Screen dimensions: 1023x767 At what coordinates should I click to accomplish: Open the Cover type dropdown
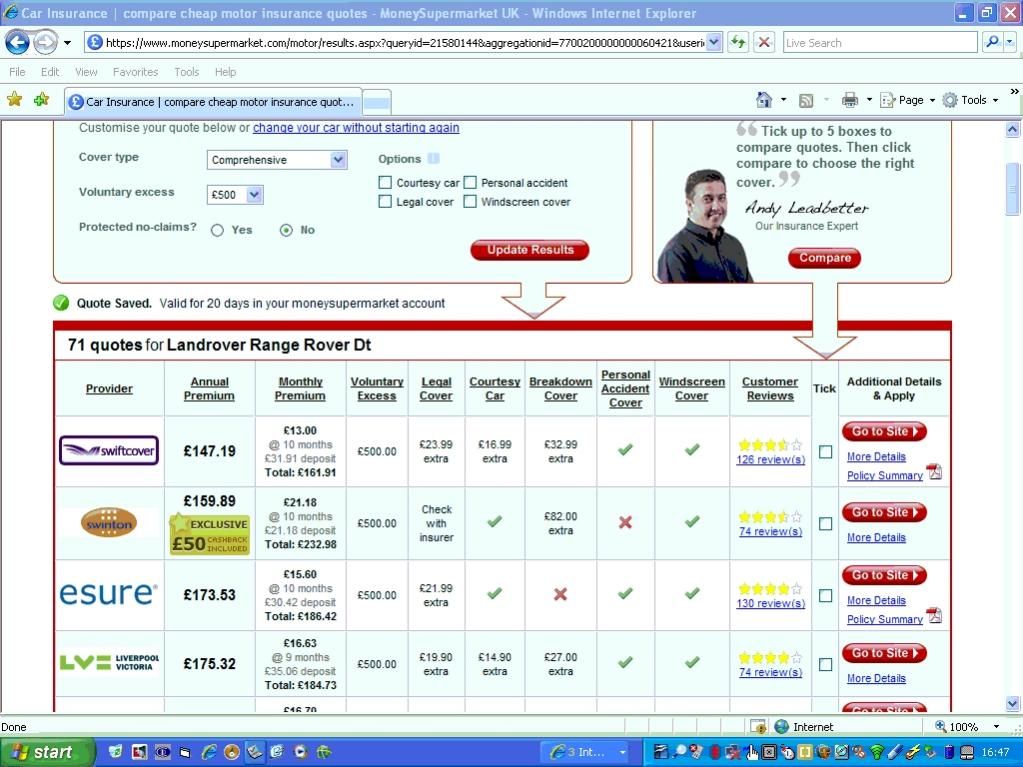click(338, 160)
